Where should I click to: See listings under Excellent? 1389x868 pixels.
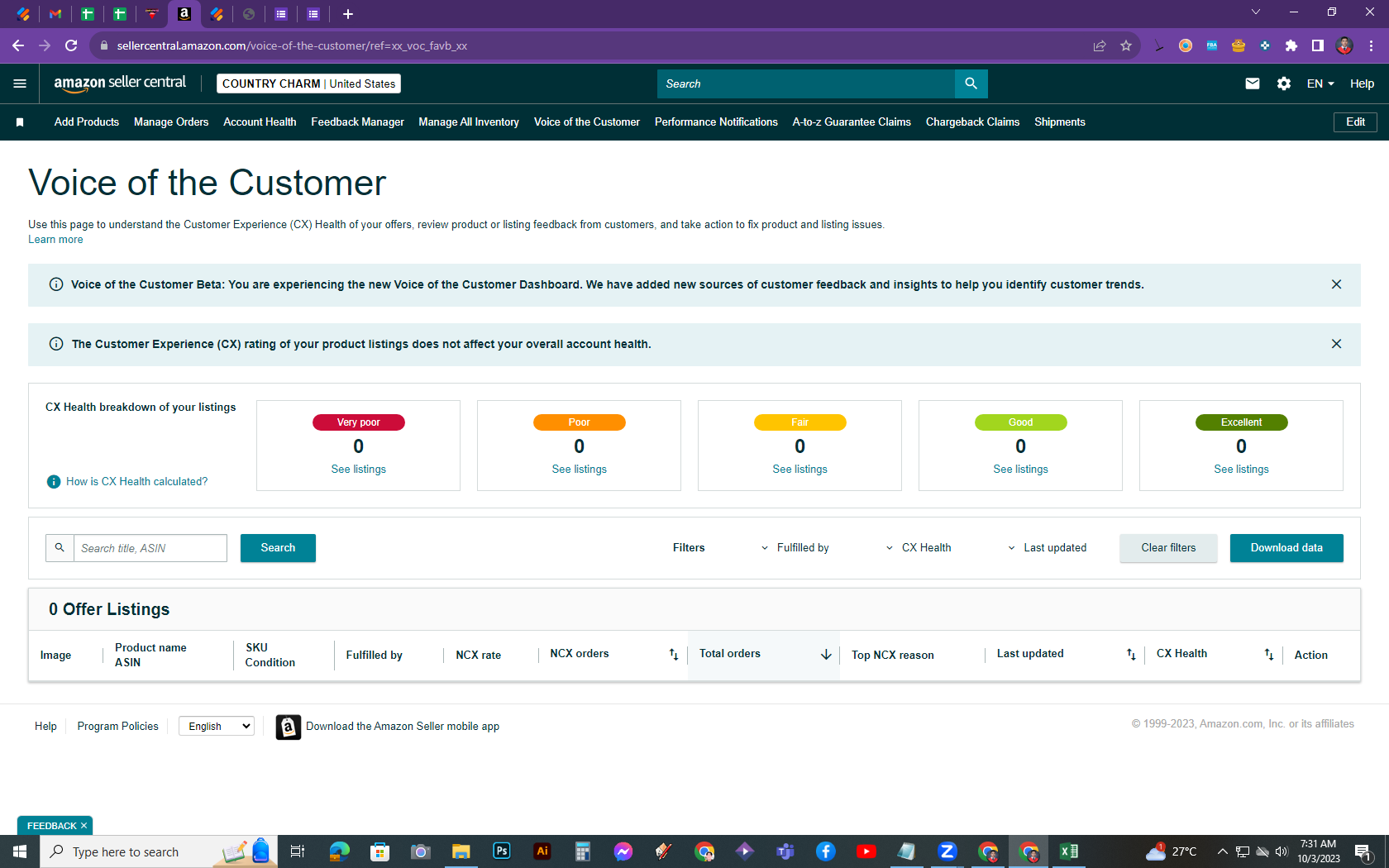pyautogui.click(x=1241, y=469)
